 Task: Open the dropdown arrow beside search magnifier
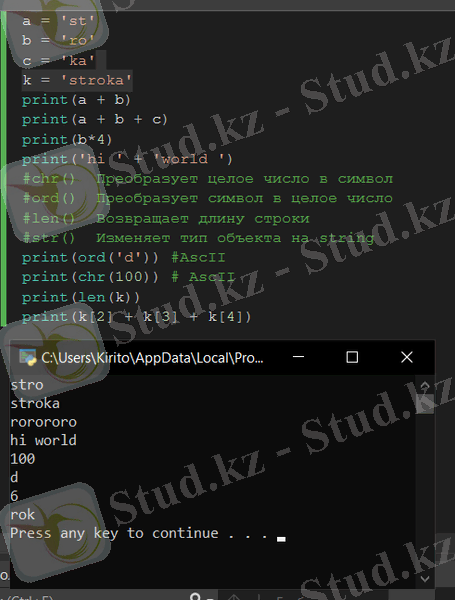click(210, 598)
